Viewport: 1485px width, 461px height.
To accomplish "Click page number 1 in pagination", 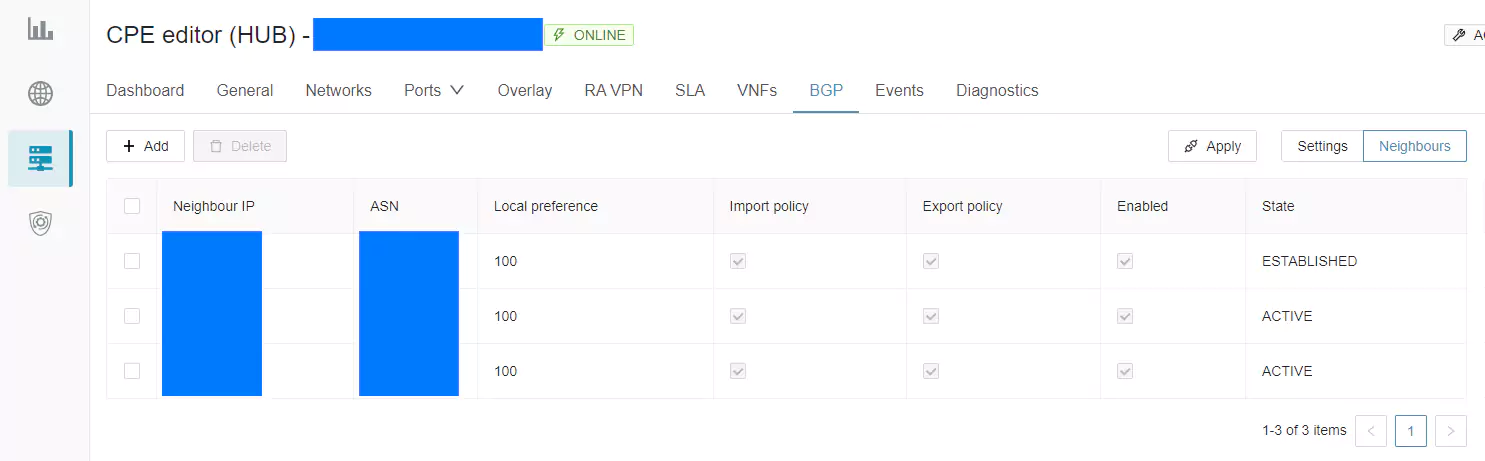I will [x=1410, y=431].
